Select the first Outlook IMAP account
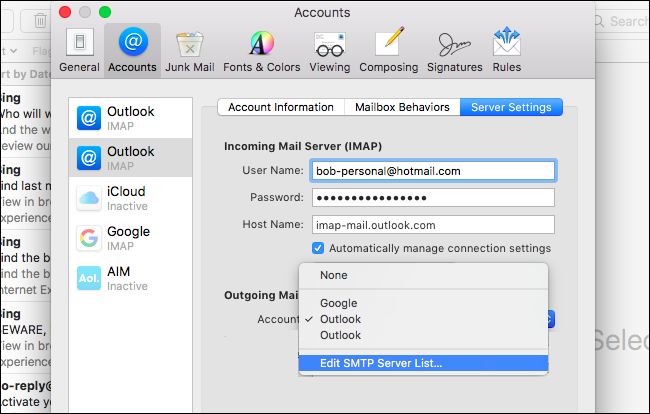 130,118
